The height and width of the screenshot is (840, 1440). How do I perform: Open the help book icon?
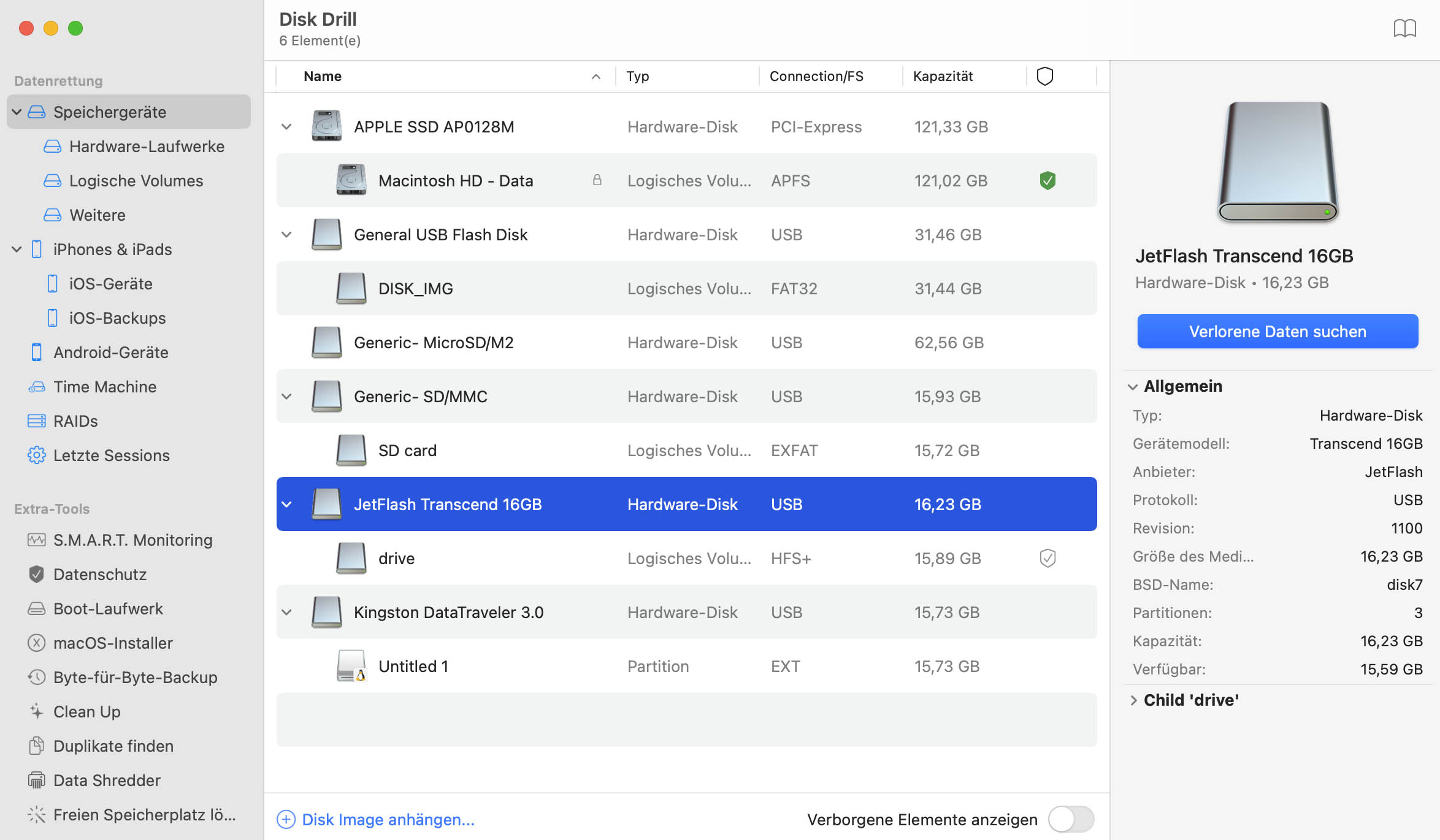[x=1404, y=28]
